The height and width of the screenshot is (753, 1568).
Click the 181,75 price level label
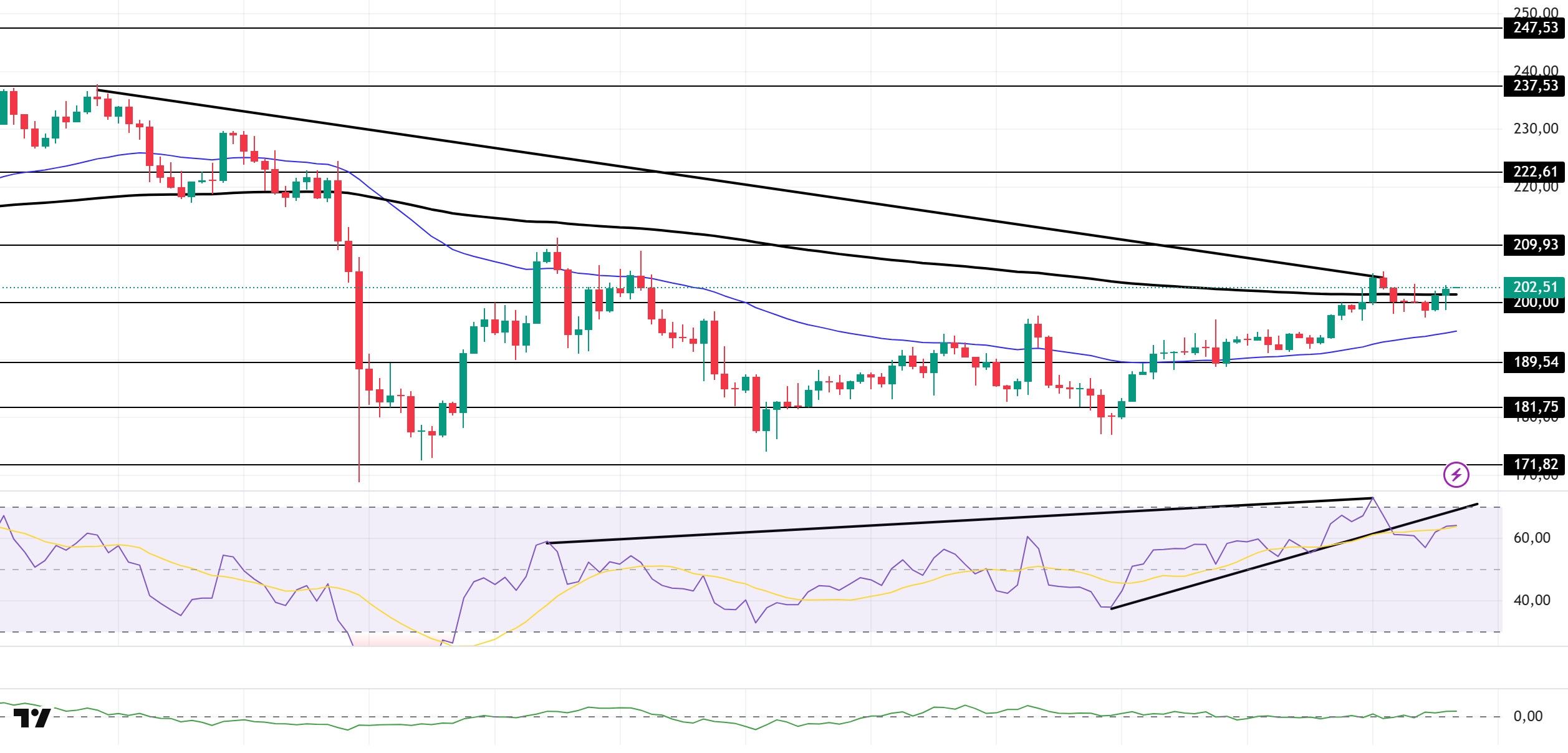(x=1534, y=407)
